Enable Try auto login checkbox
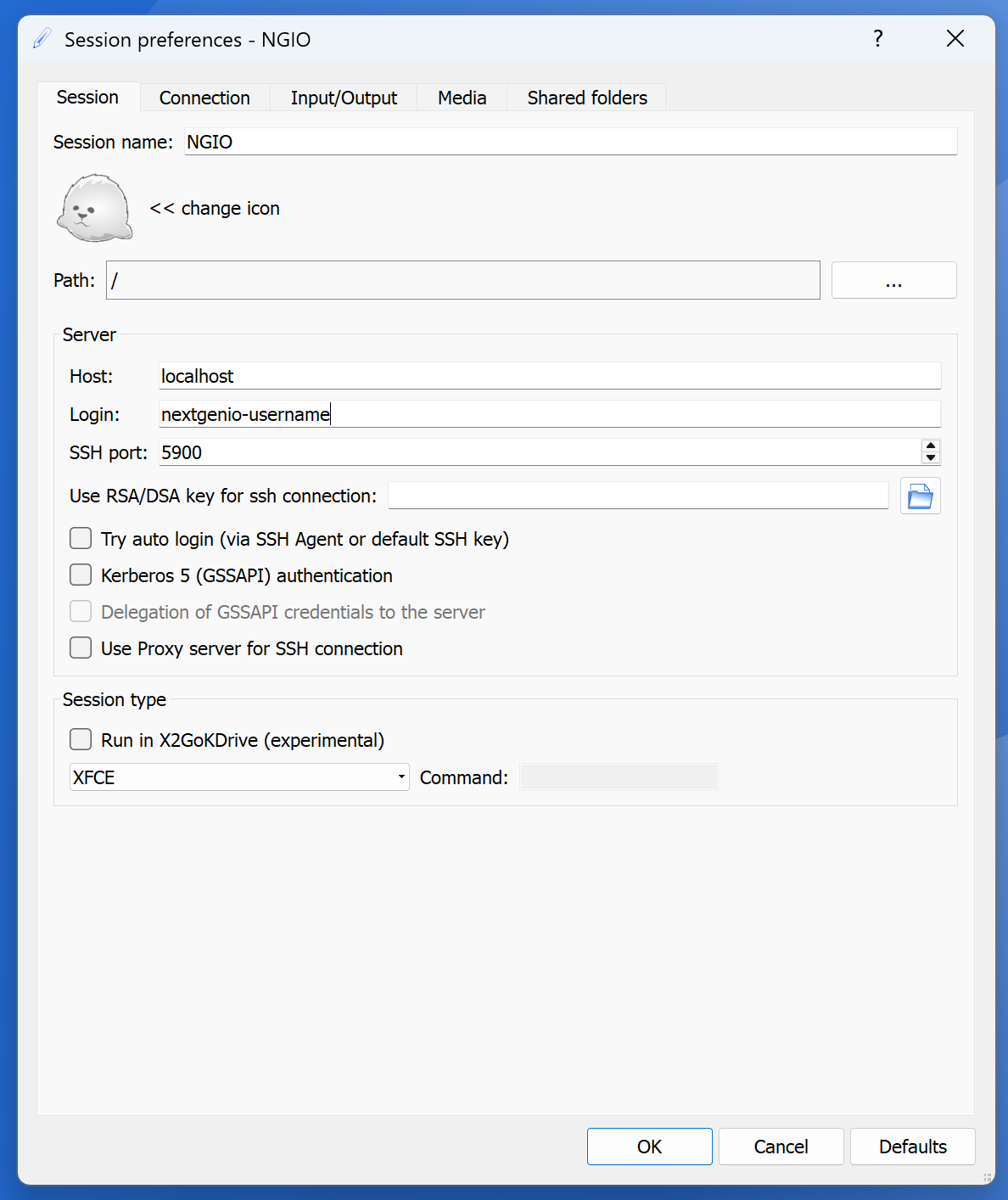Image resolution: width=1008 pixels, height=1200 pixels. tap(81, 539)
